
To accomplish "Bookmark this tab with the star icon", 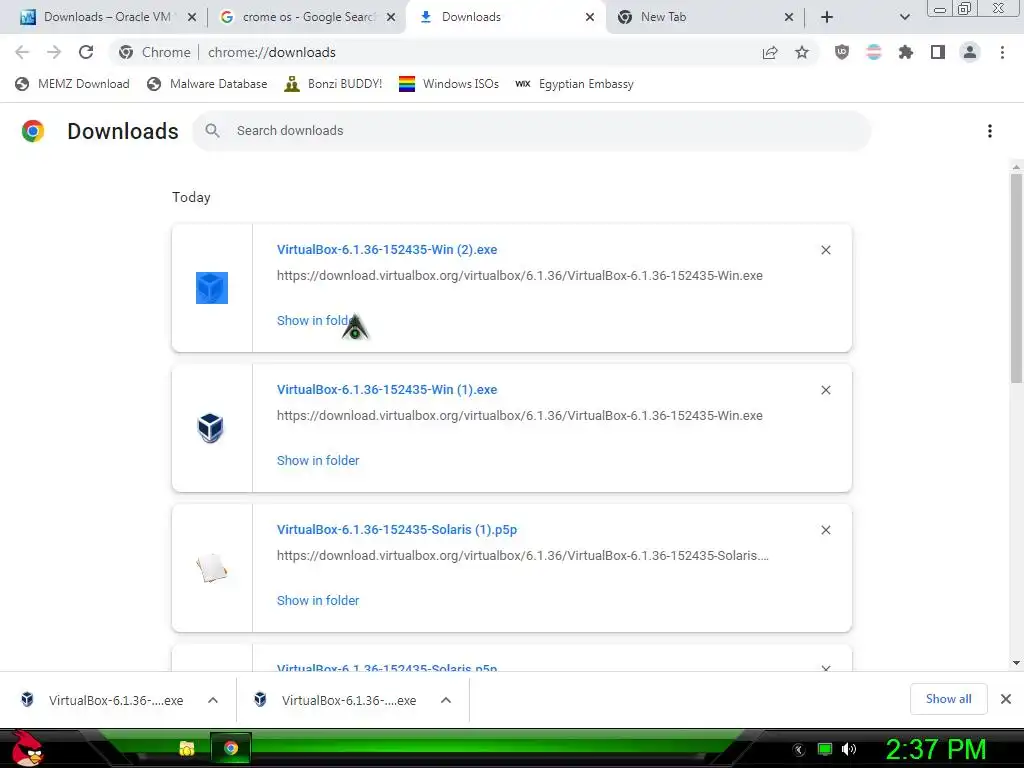I will 802,52.
